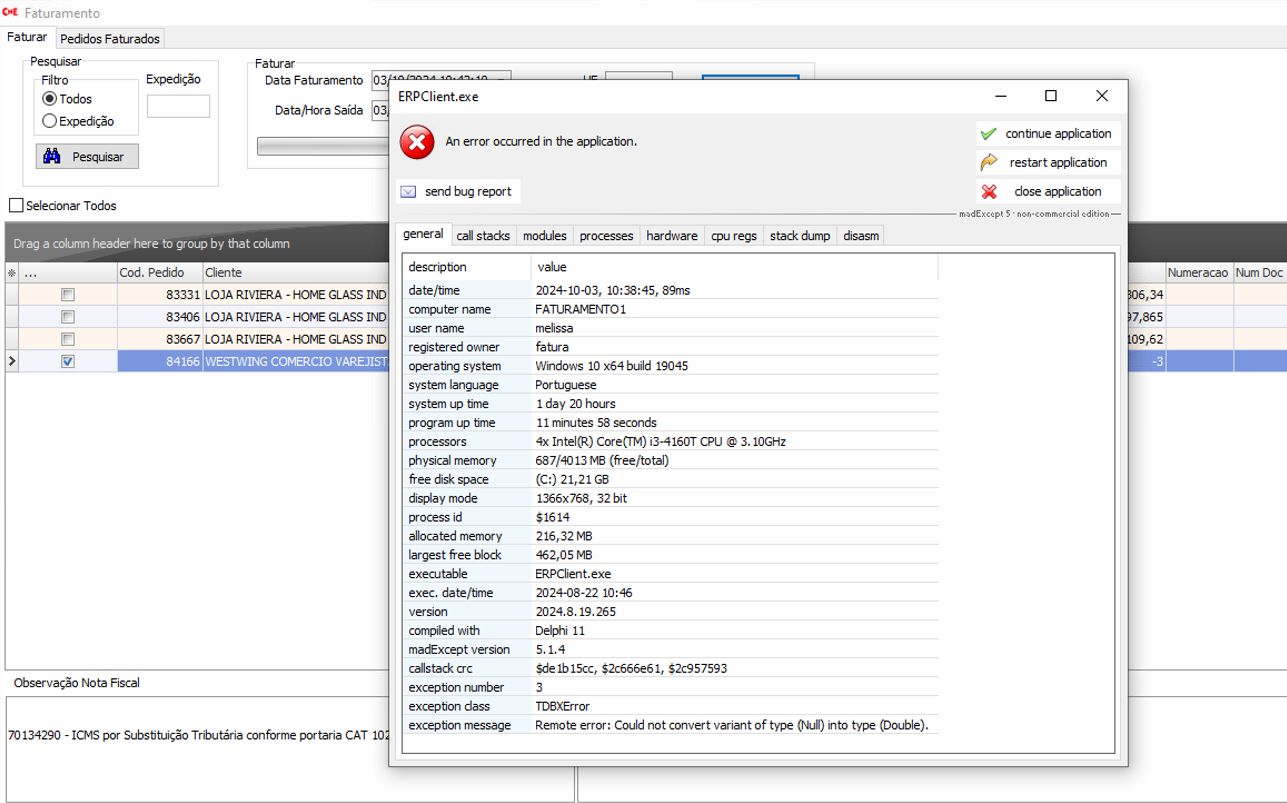Click the envelope send bug report icon

click(408, 192)
